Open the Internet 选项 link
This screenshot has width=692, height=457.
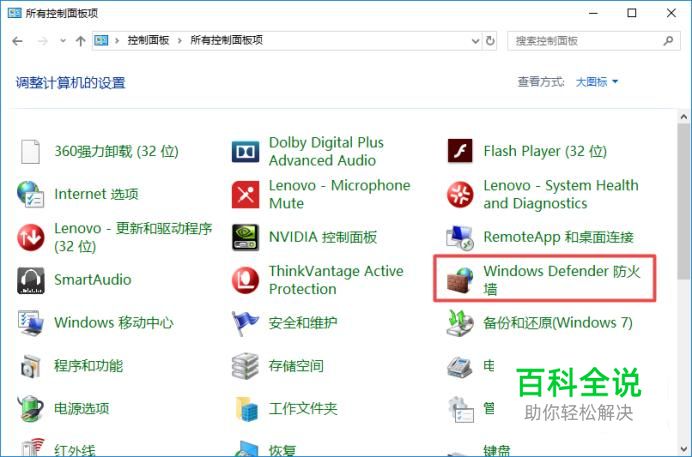[96, 194]
